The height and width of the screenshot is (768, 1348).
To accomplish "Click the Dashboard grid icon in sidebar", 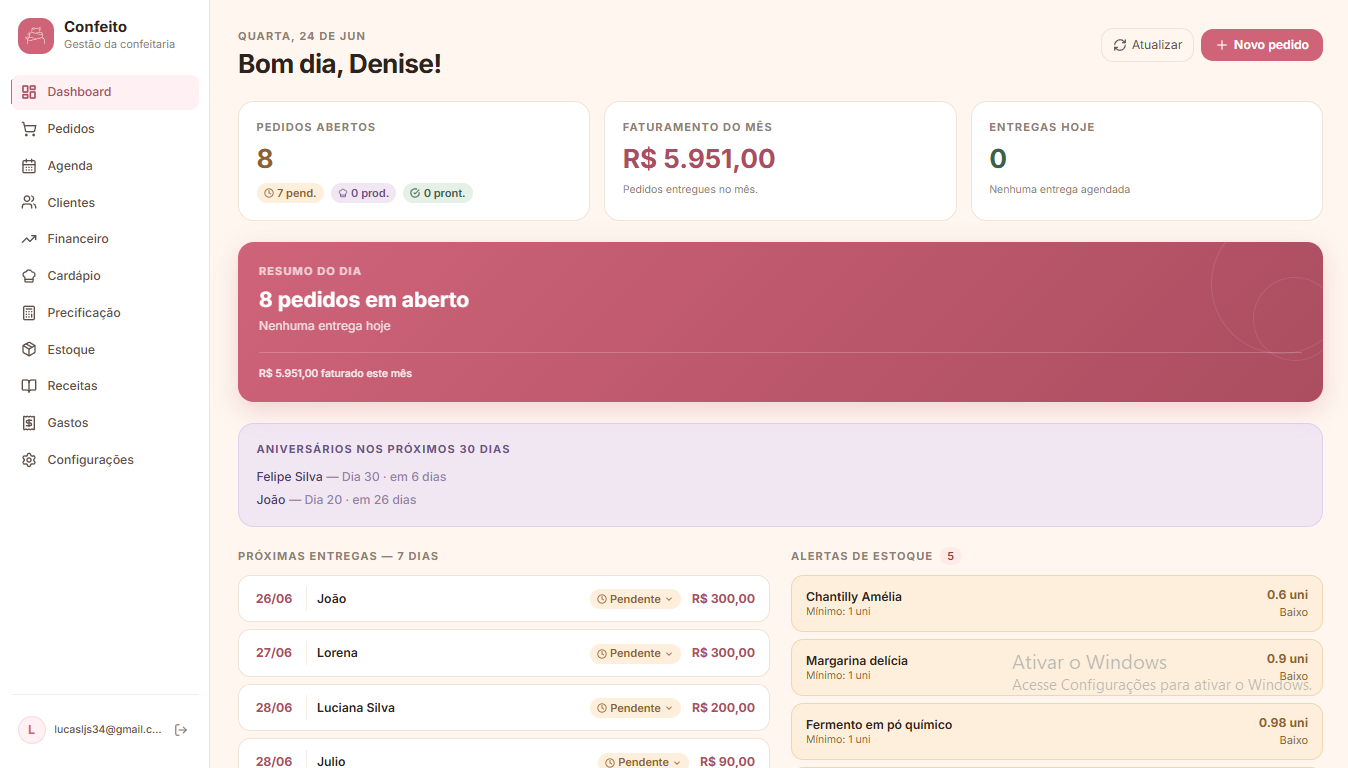I will (x=29, y=92).
